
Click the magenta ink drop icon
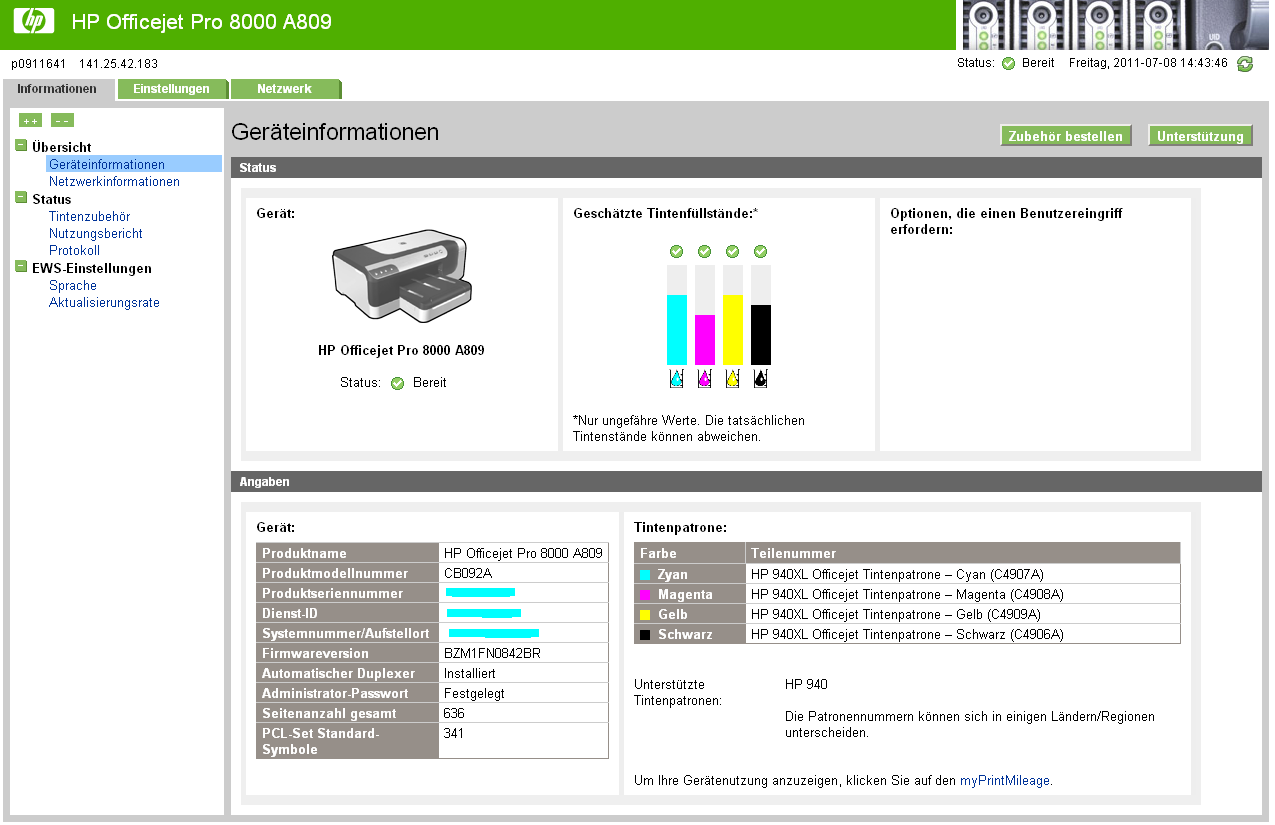pos(705,378)
